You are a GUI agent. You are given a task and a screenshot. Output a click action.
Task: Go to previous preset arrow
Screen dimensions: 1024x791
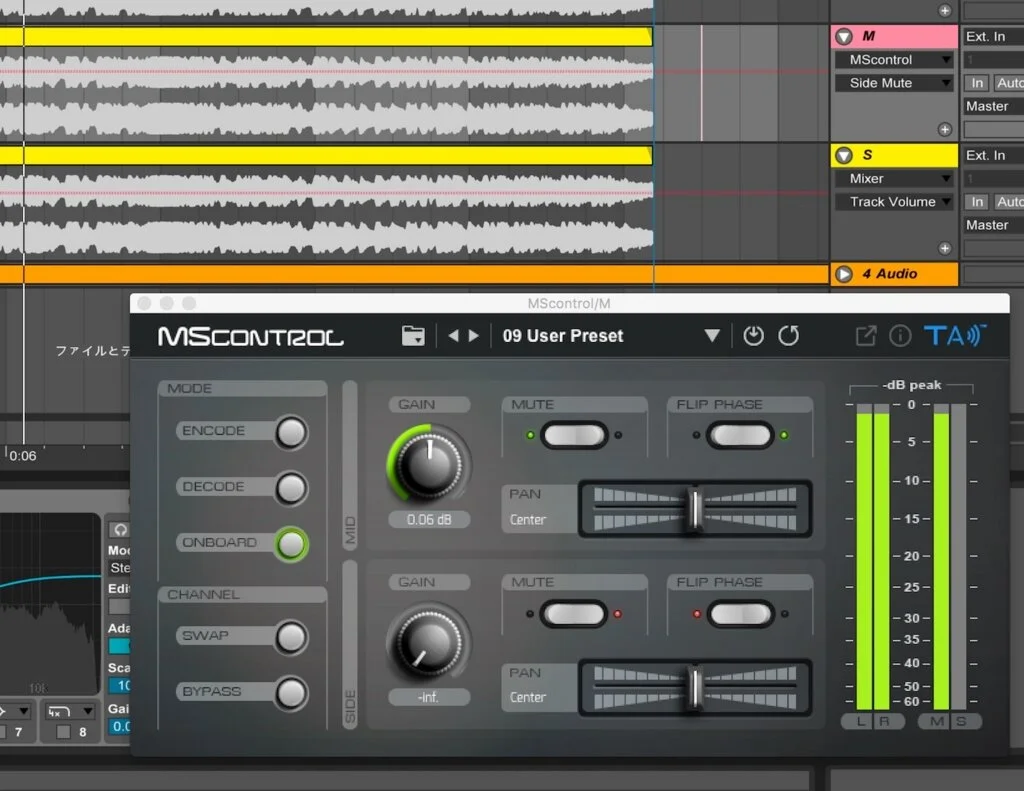[x=454, y=336]
